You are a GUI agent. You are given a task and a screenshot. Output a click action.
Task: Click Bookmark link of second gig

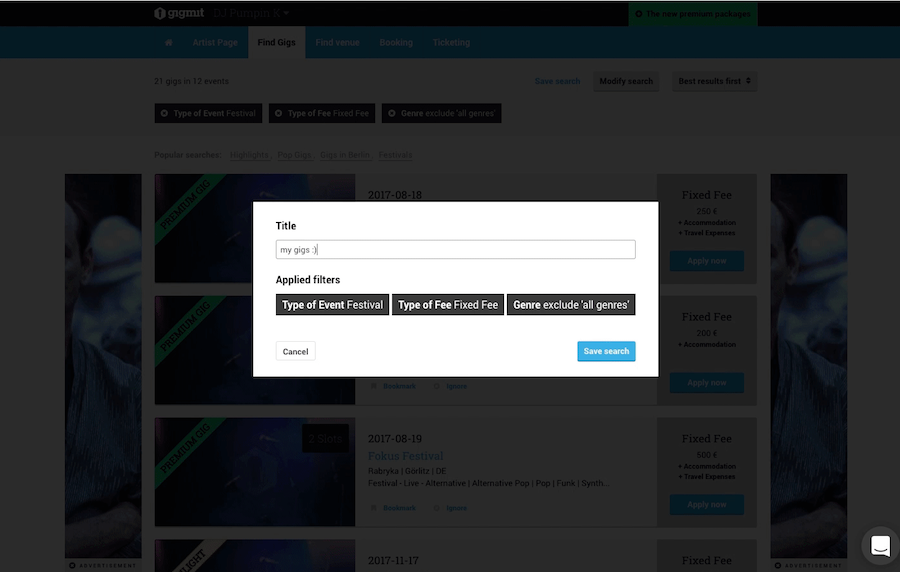pyautogui.click(x=399, y=386)
